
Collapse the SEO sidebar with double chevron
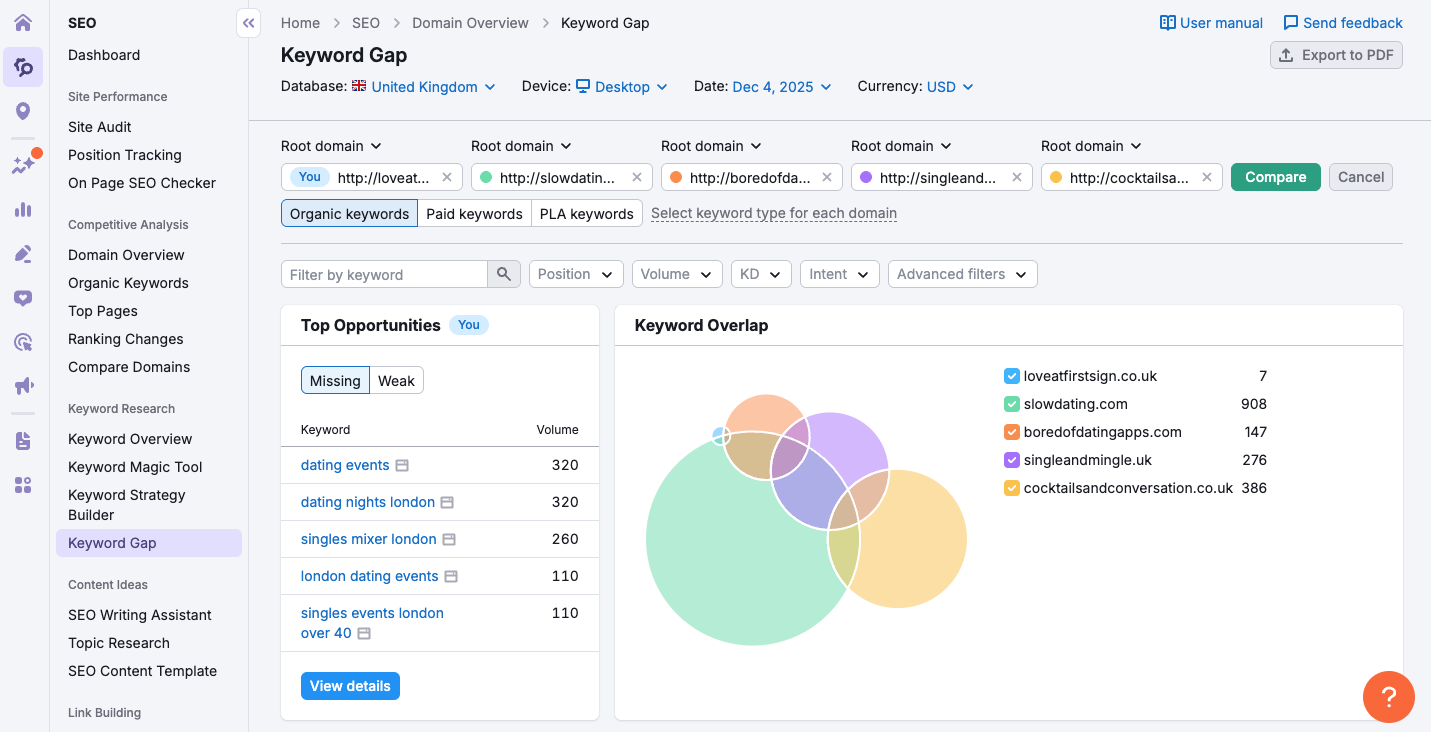pyautogui.click(x=248, y=22)
